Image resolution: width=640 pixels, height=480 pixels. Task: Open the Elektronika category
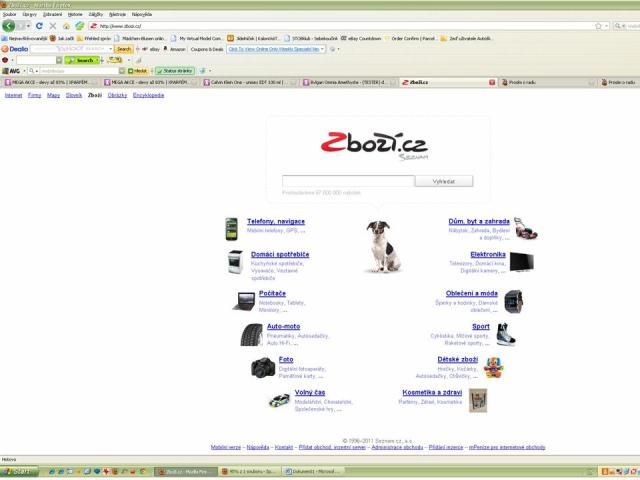[488, 254]
